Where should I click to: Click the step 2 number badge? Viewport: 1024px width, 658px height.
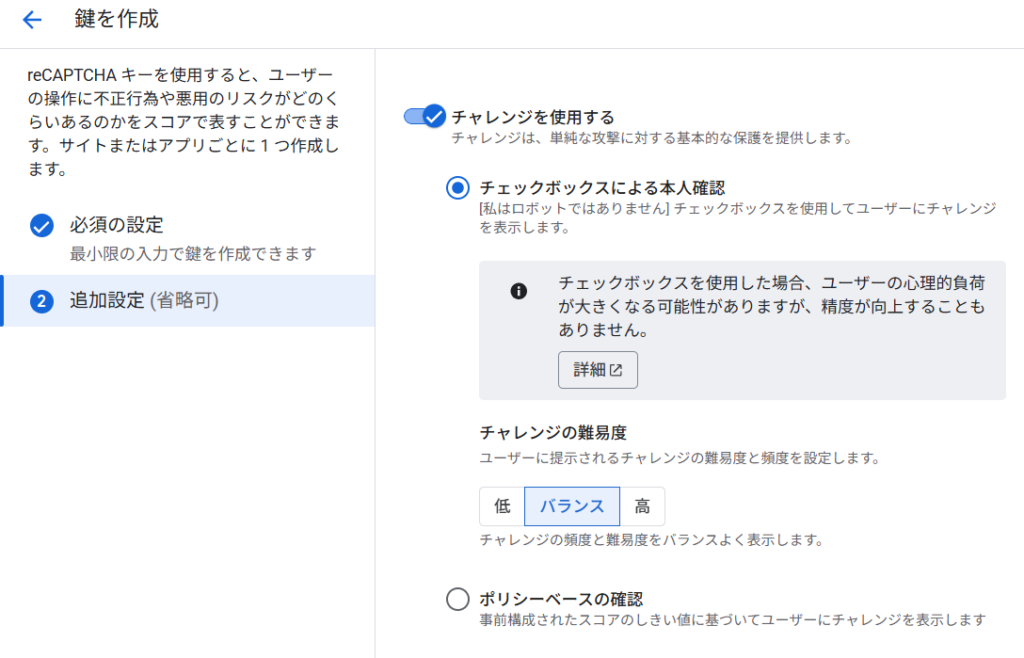point(41,300)
